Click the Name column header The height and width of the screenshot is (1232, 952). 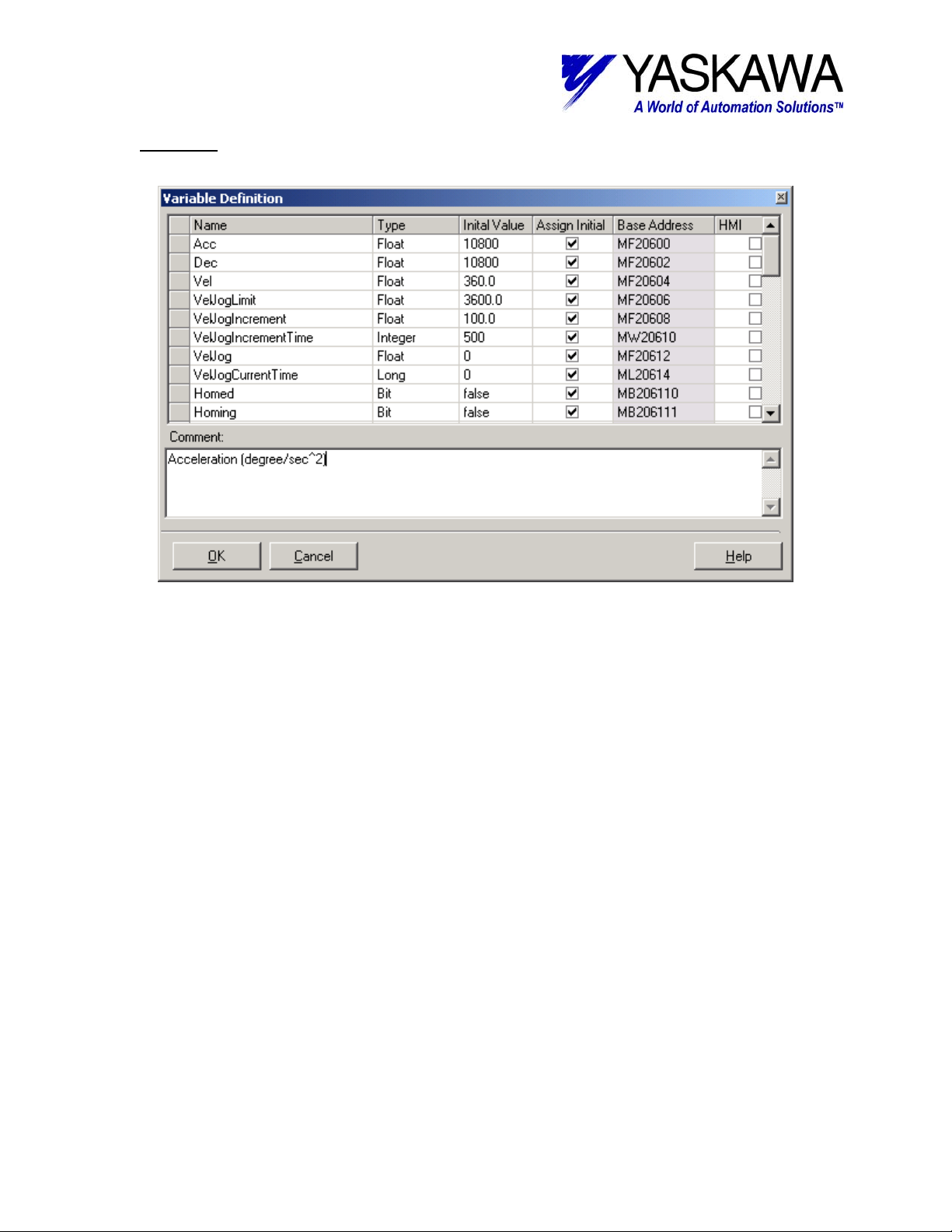(281, 225)
